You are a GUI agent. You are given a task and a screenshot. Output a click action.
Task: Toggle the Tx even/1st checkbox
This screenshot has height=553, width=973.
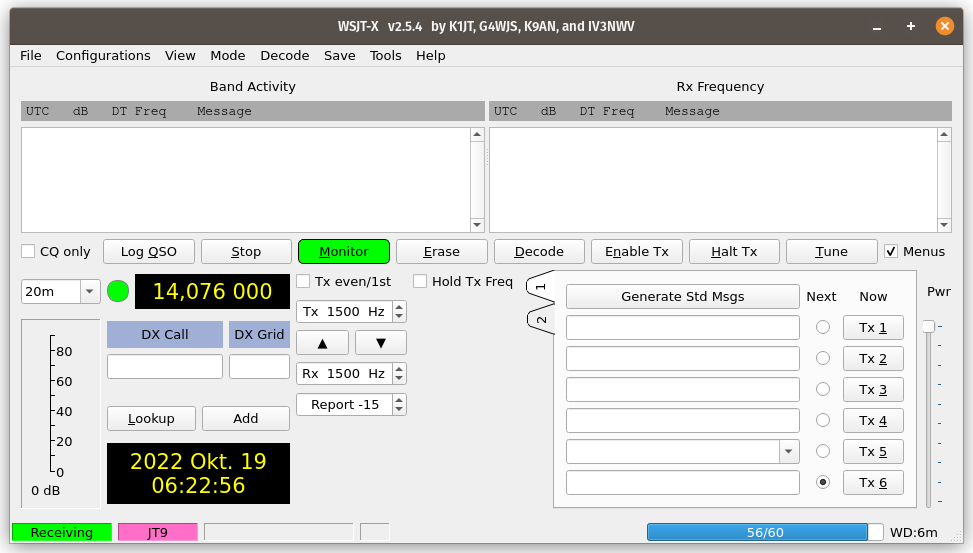click(304, 282)
